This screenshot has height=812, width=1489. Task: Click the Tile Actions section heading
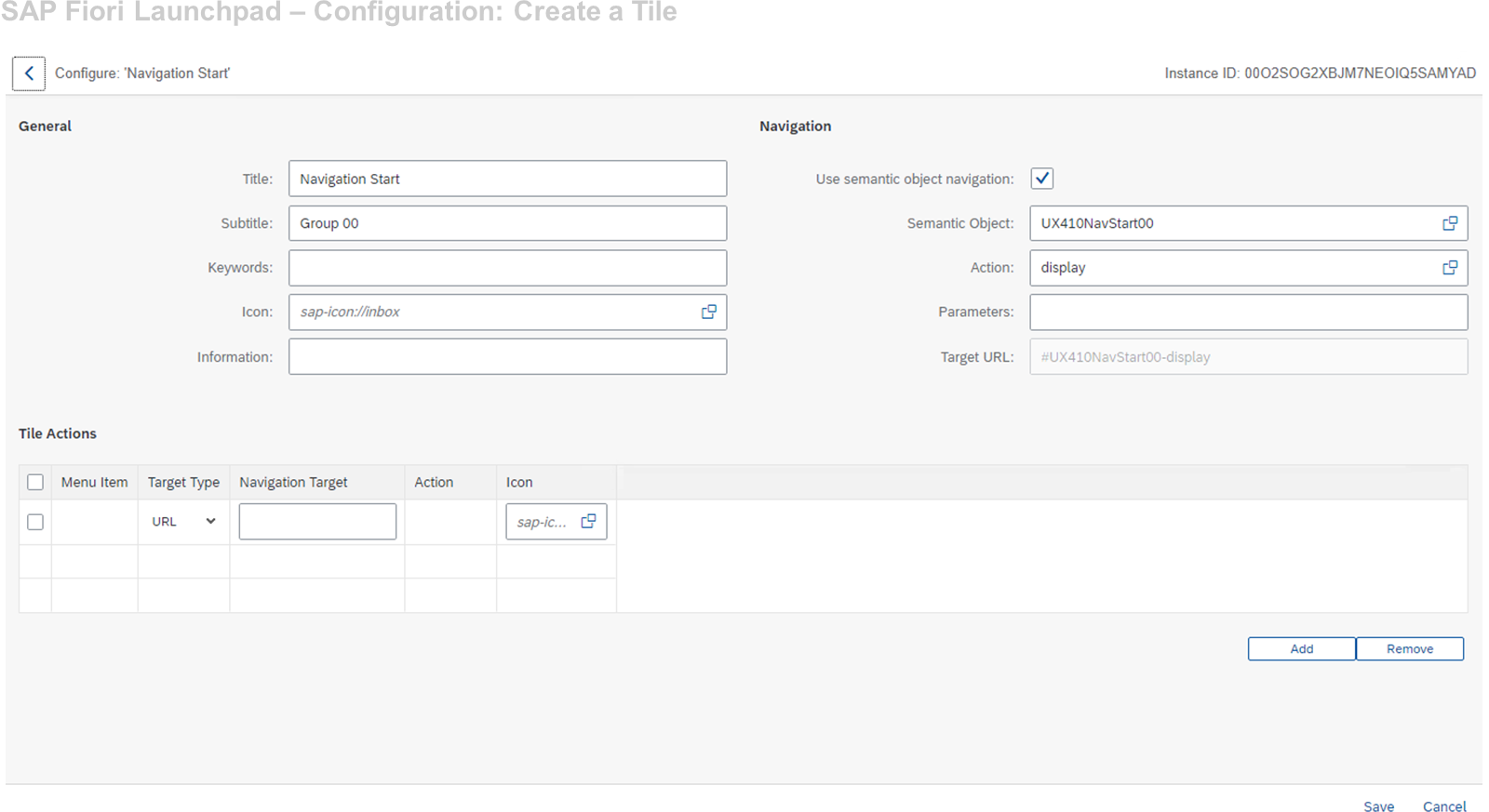pyautogui.click(x=58, y=433)
